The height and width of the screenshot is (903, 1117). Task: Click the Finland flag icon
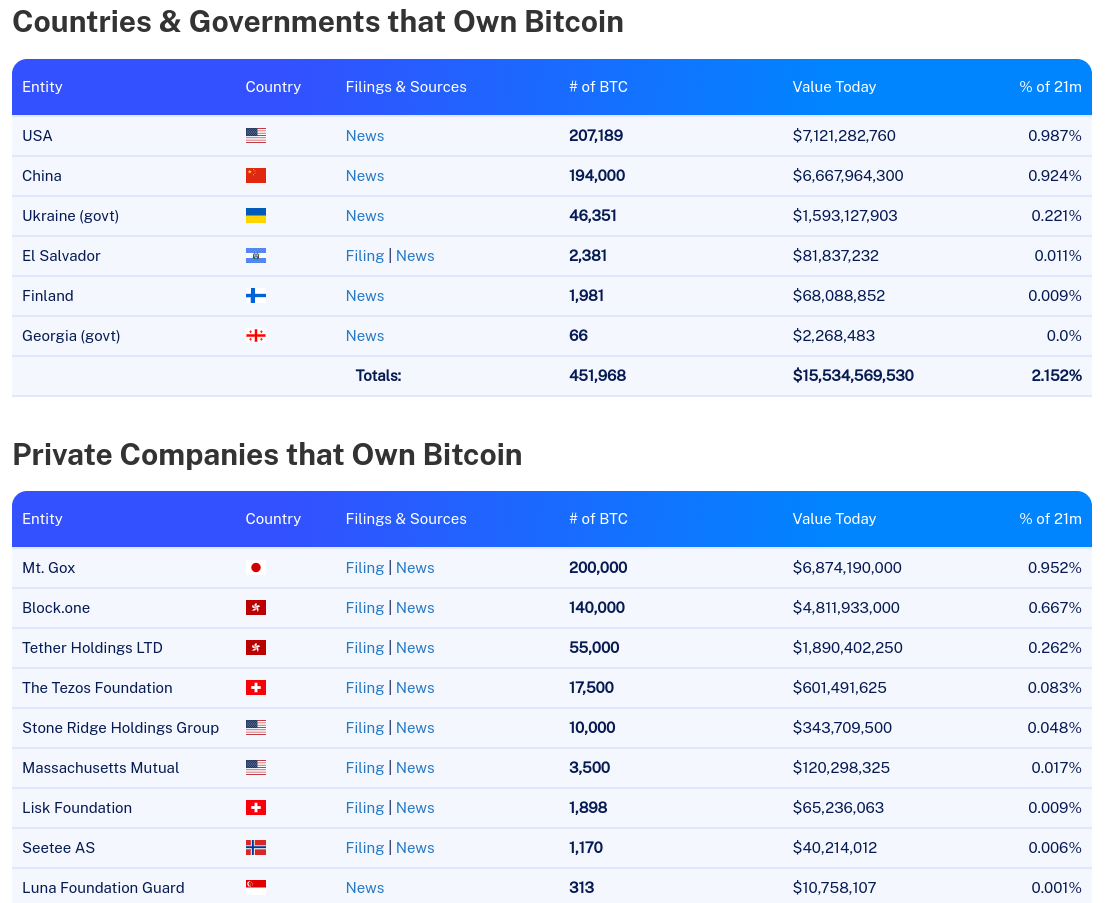coord(256,296)
